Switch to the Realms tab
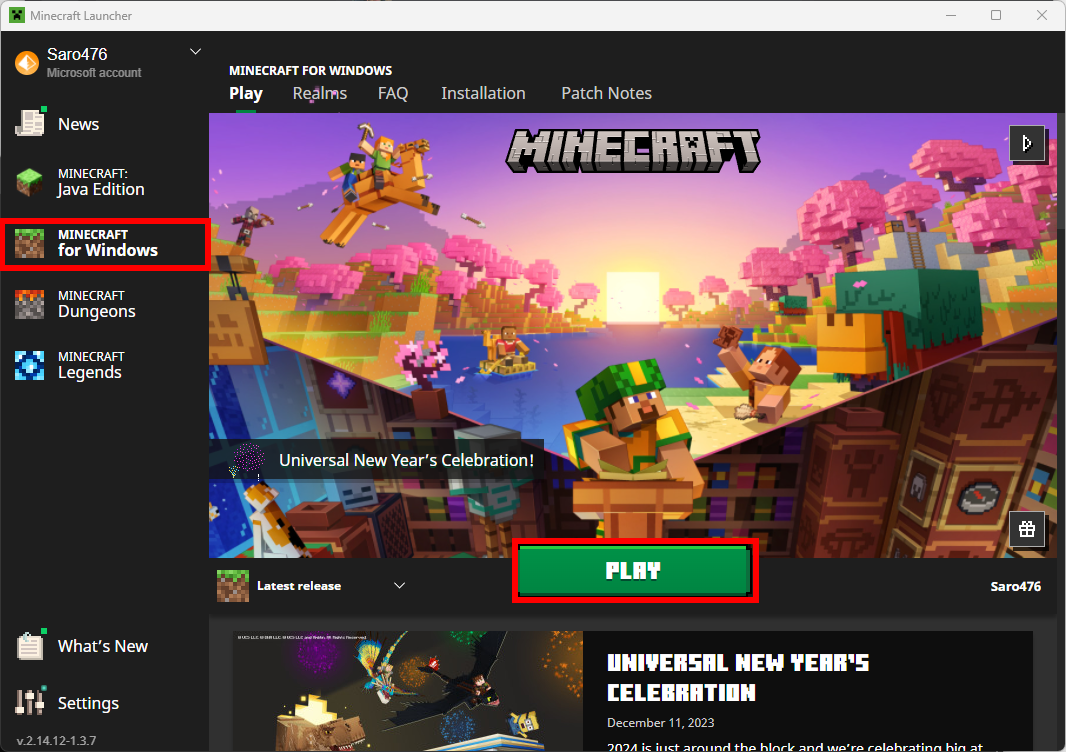This screenshot has height=752, width=1066. click(320, 93)
